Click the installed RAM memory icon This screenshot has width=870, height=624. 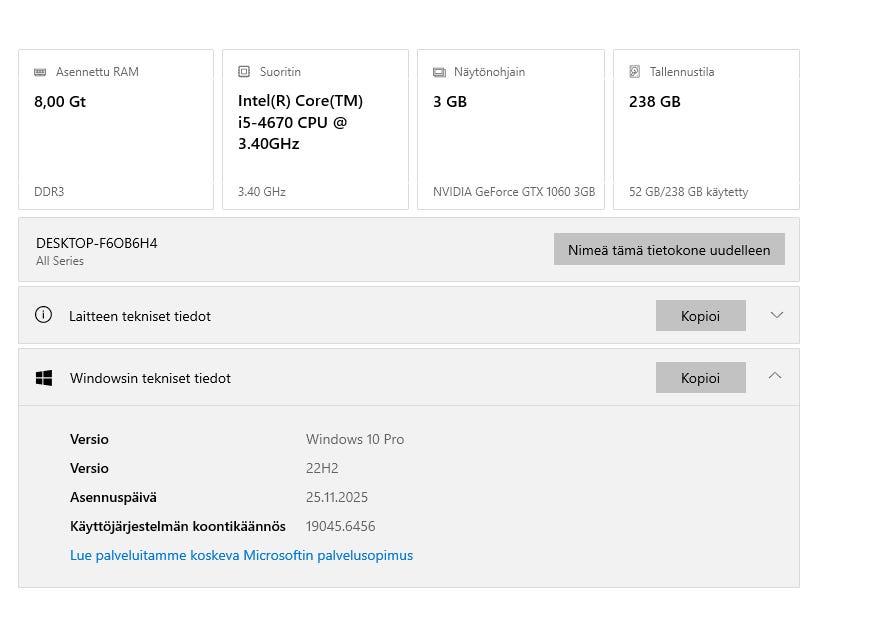click(x=40, y=72)
